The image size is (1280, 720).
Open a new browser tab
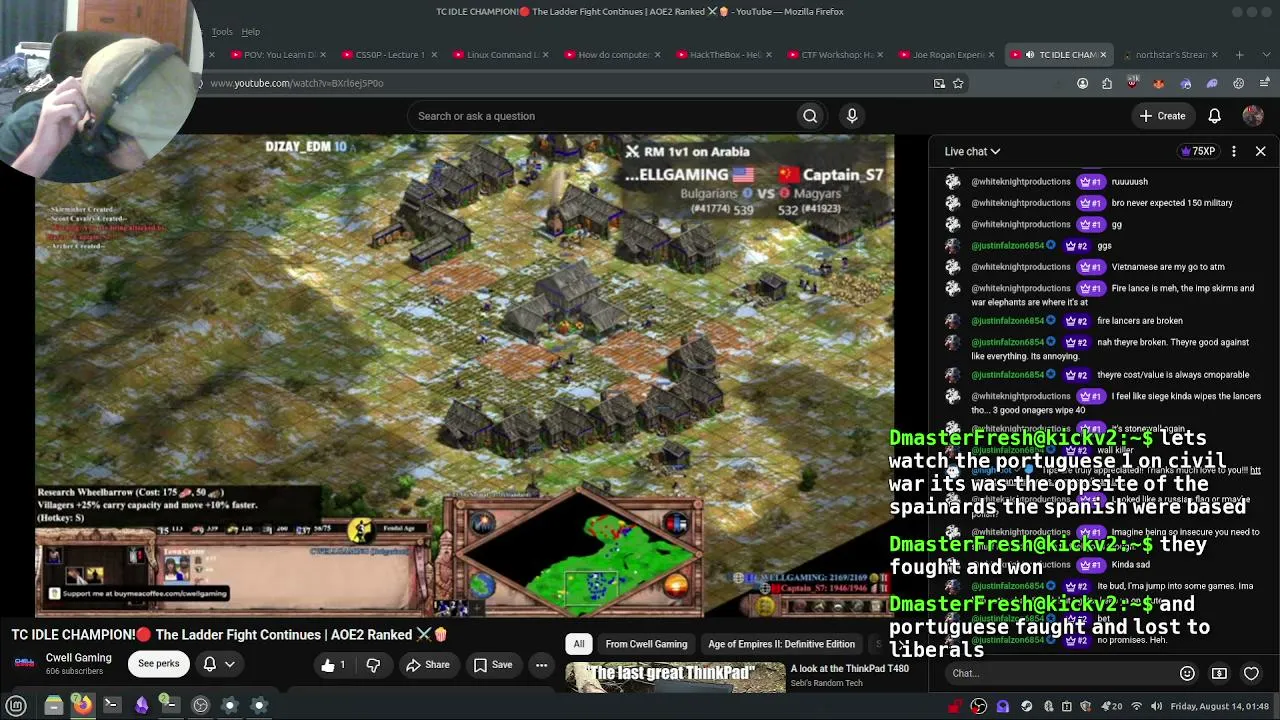[1239, 55]
